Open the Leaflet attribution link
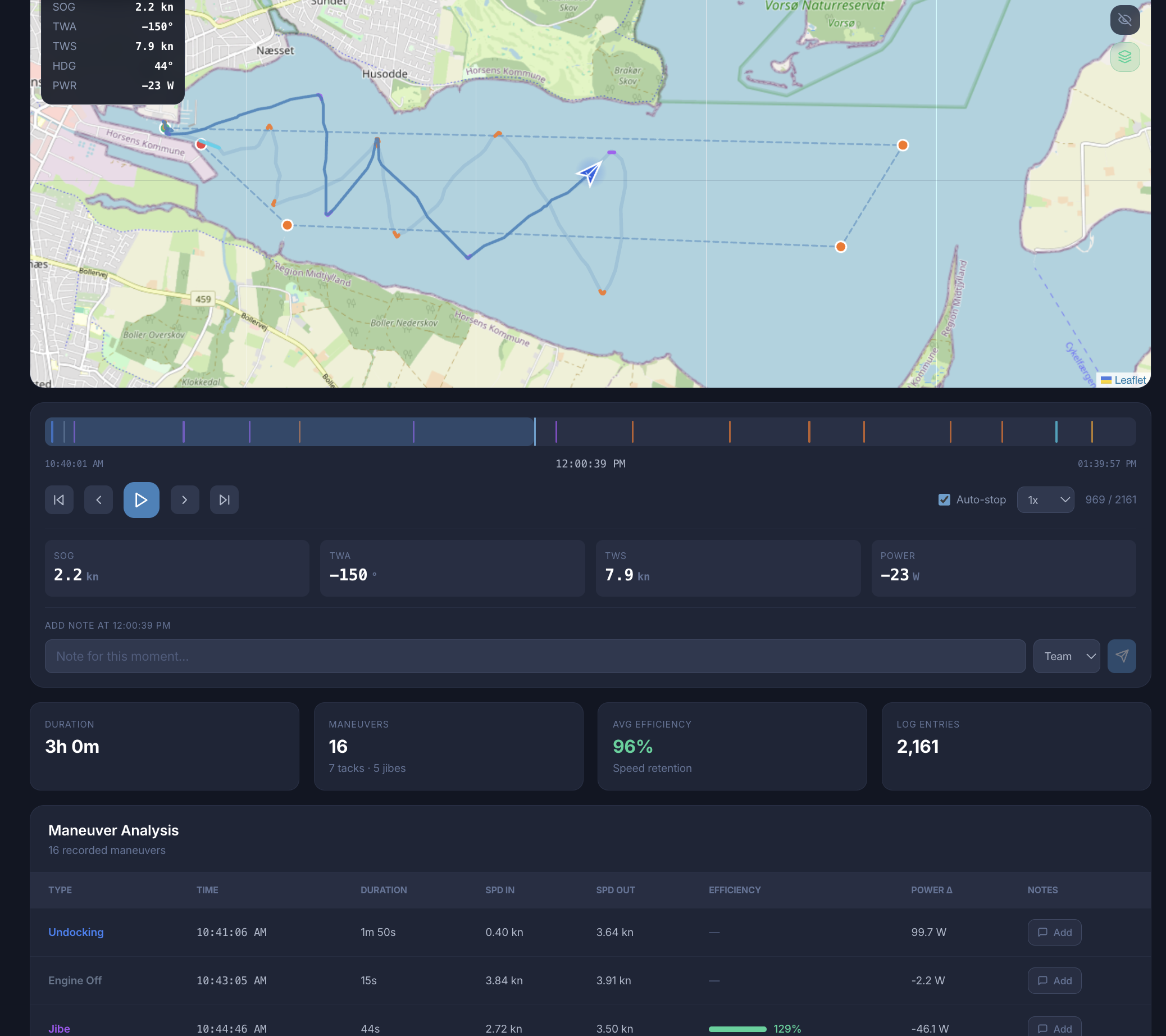 [1129, 380]
